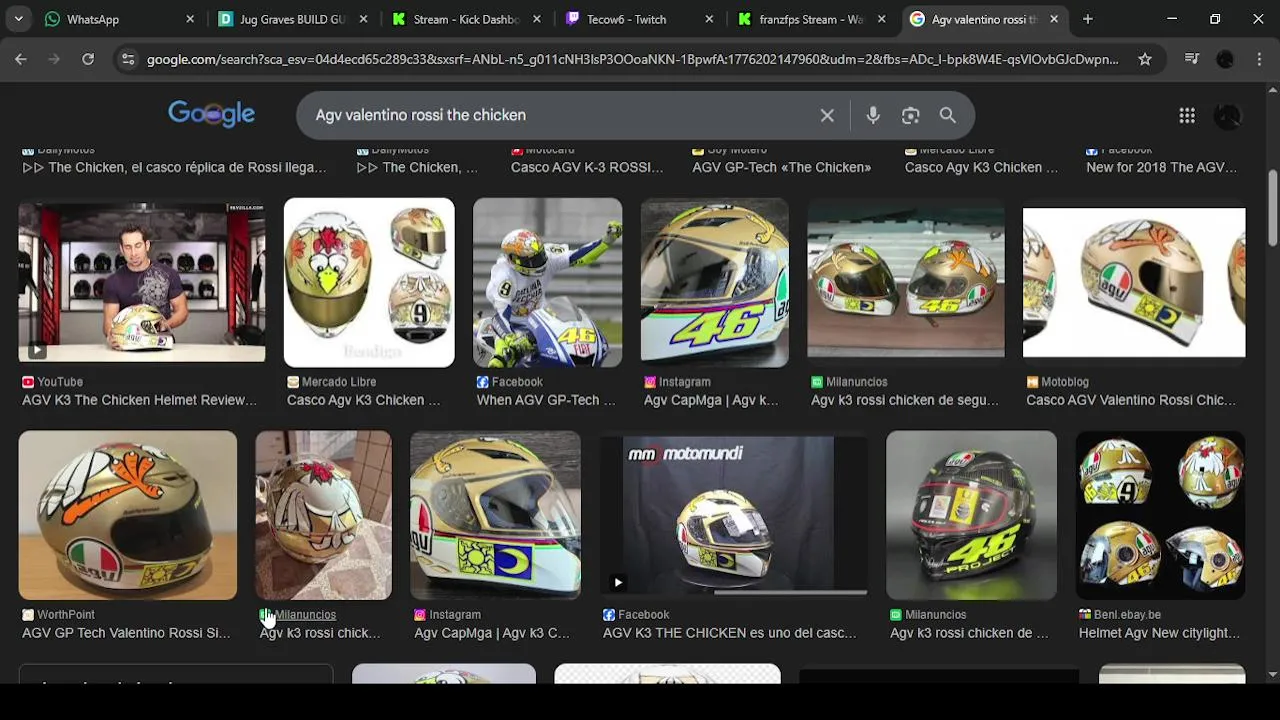Open Benl.ebay.be four helmets image
The width and height of the screenshot is (1280, 720).
(x=1160, y=516)
